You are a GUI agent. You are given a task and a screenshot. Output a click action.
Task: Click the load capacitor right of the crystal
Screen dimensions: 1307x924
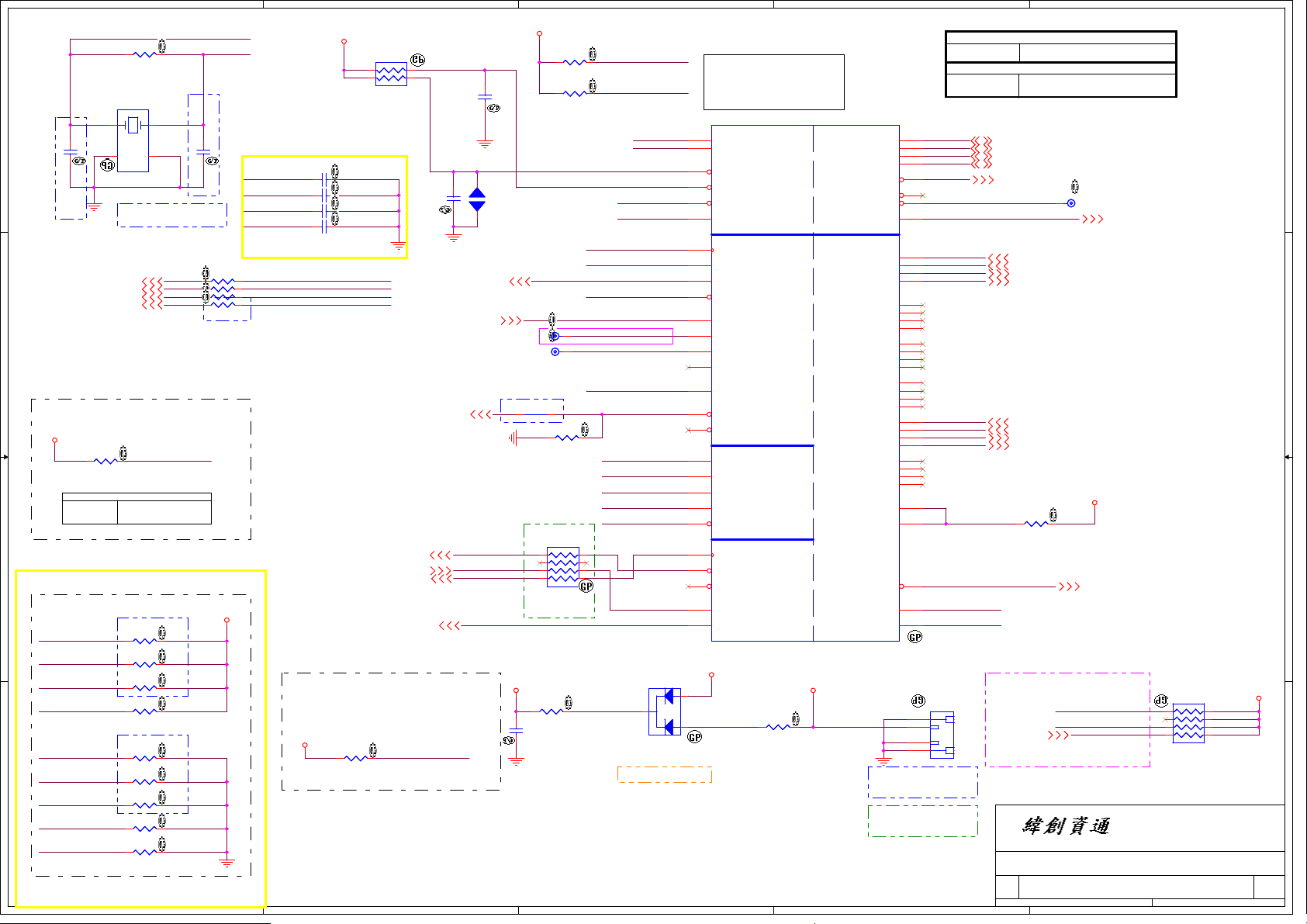tap(203, 152)
